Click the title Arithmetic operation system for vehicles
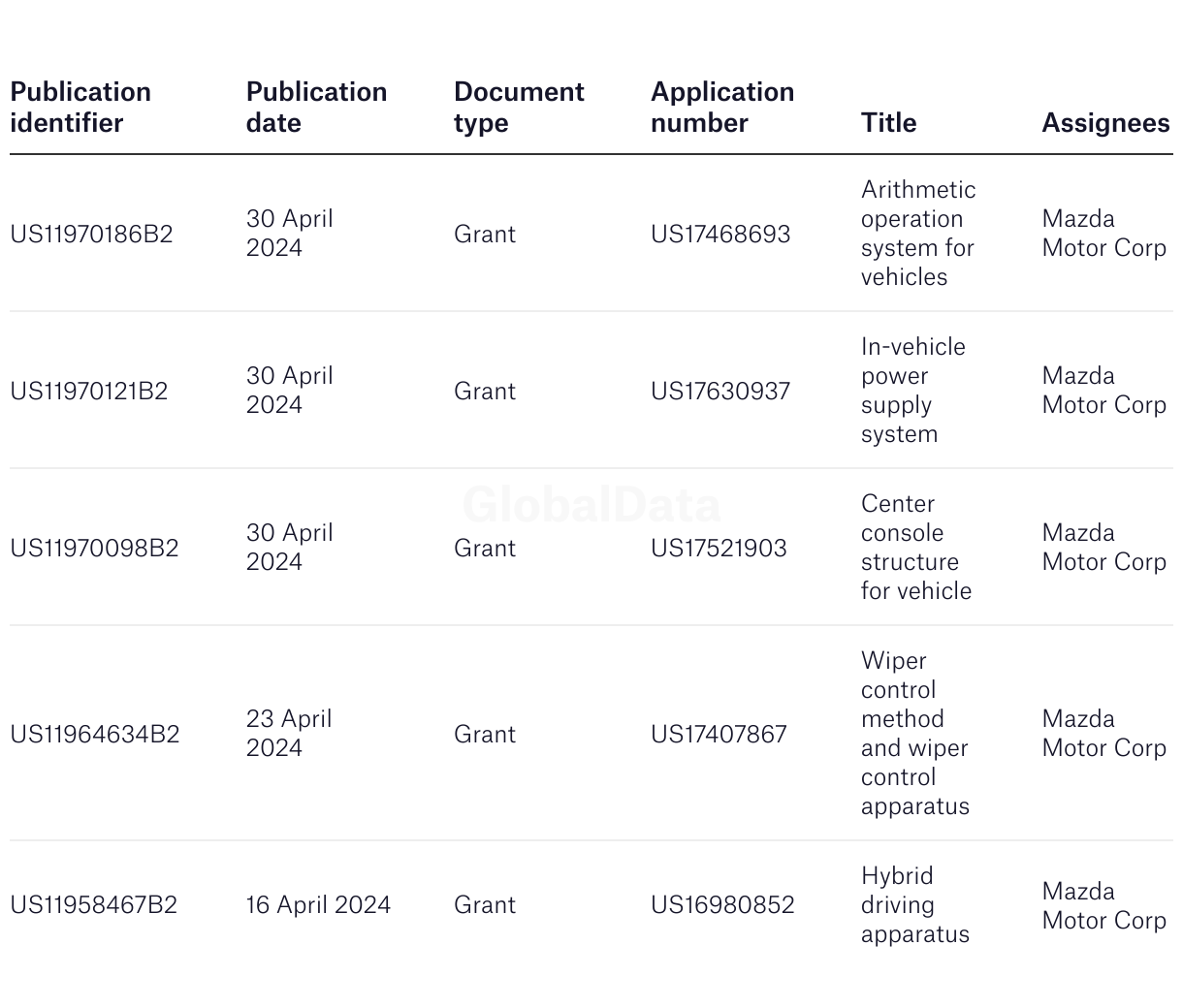 click(x=918, y=234)
